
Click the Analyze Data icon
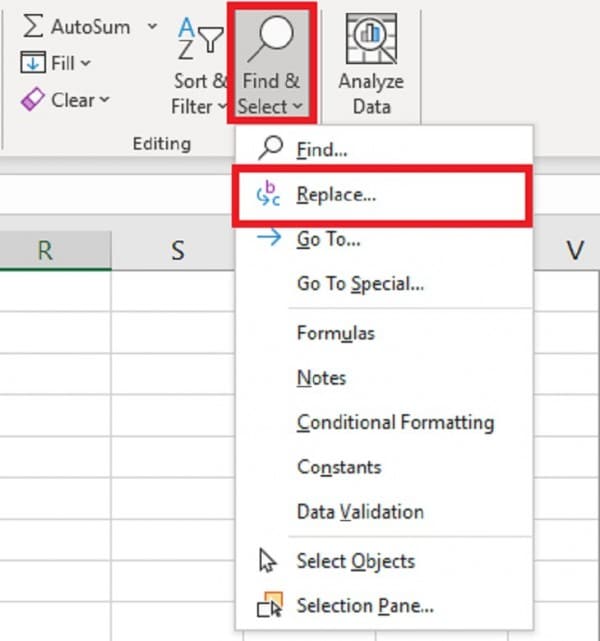[371, 38]
